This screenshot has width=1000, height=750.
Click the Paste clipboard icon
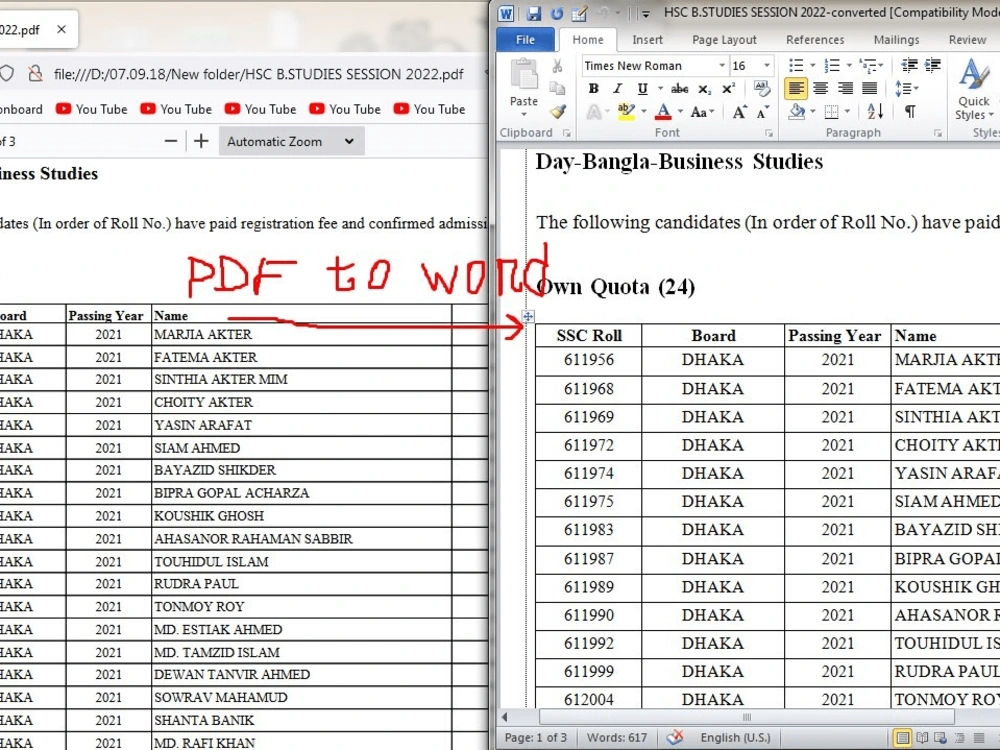point(524,75)
